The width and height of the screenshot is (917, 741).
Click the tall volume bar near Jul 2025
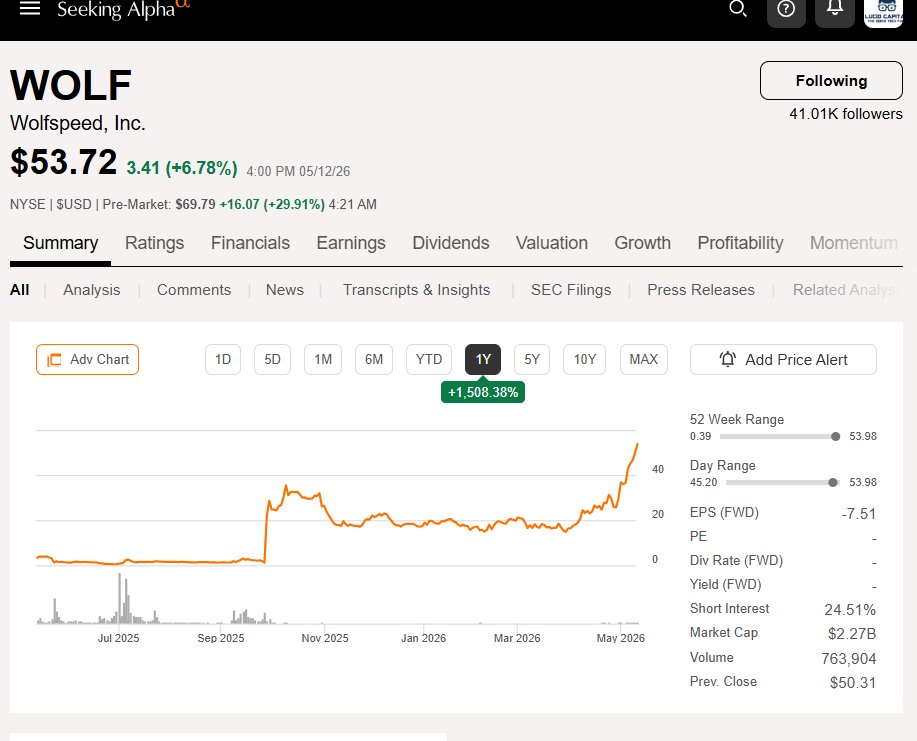coord(120,598)
